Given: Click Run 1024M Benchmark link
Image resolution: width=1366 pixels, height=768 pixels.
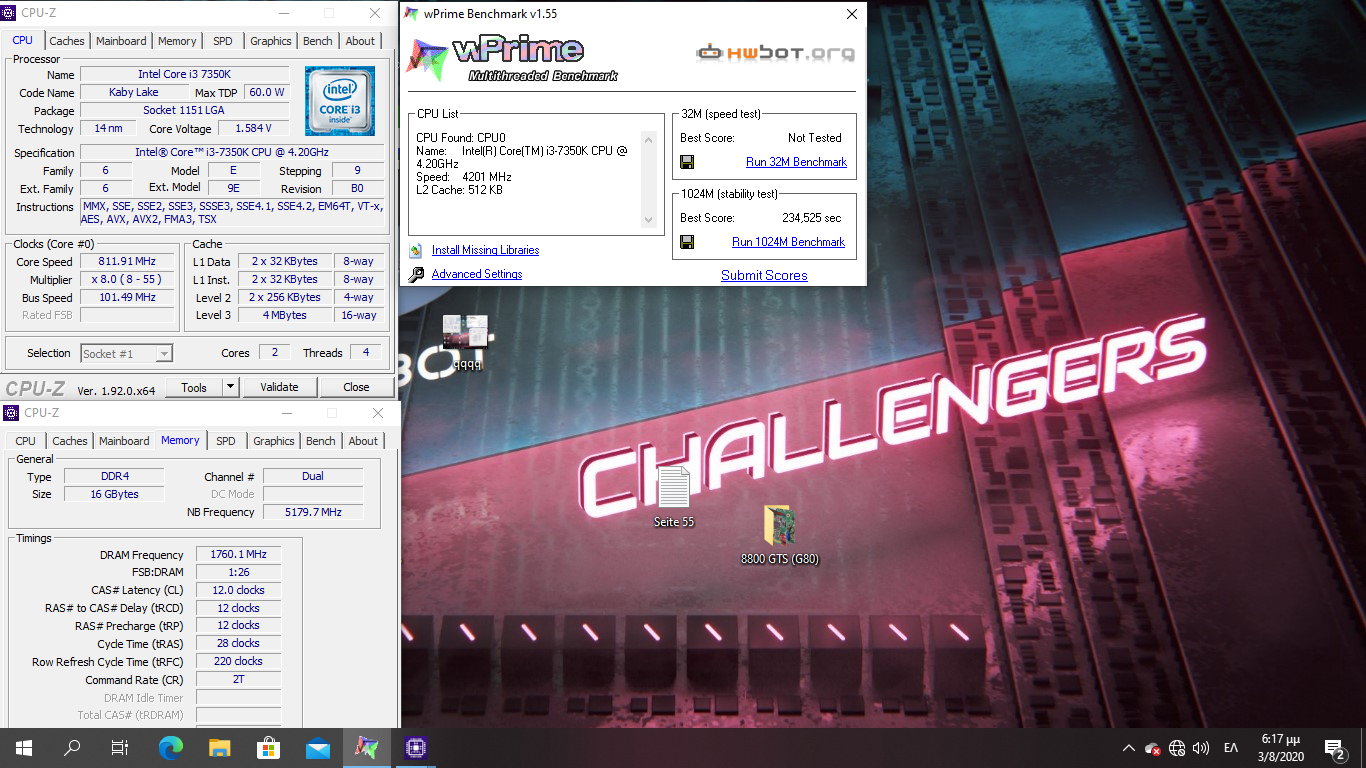Looking at the screenshot, I should (788, 242).
